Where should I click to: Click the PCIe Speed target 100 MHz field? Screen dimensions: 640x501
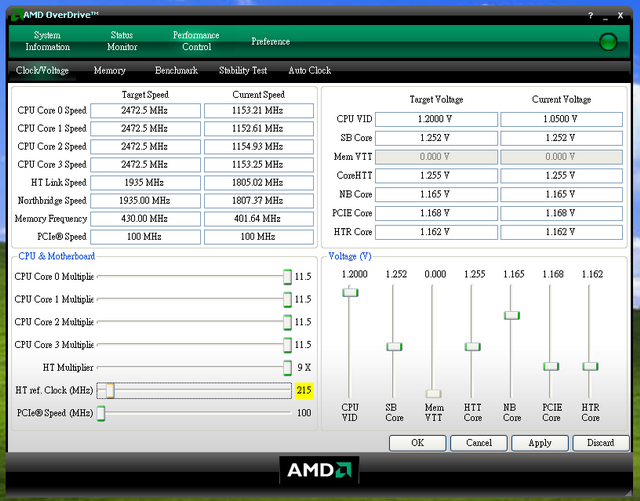145,237
